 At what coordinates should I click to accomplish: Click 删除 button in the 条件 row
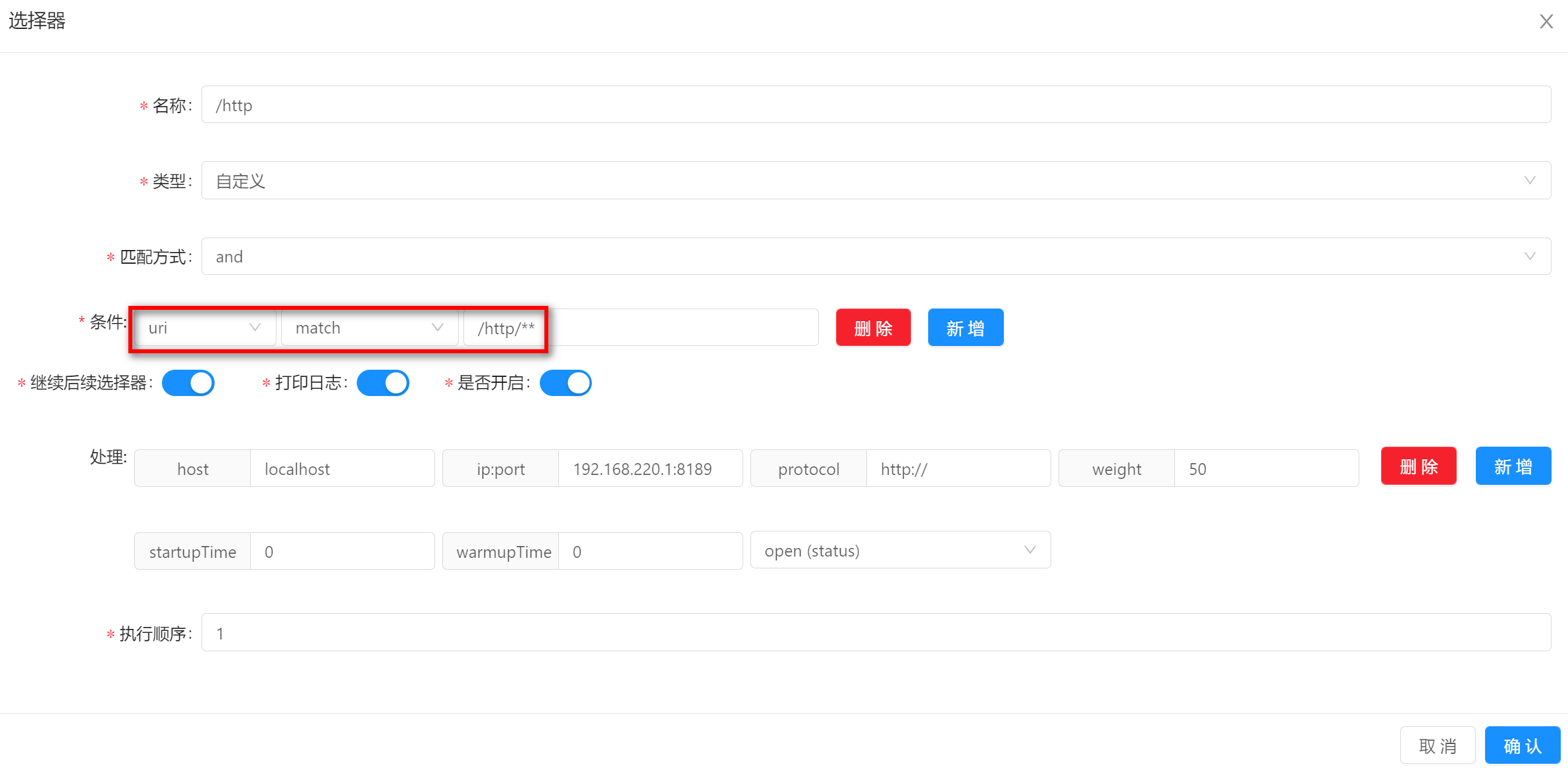click(873, 328)
